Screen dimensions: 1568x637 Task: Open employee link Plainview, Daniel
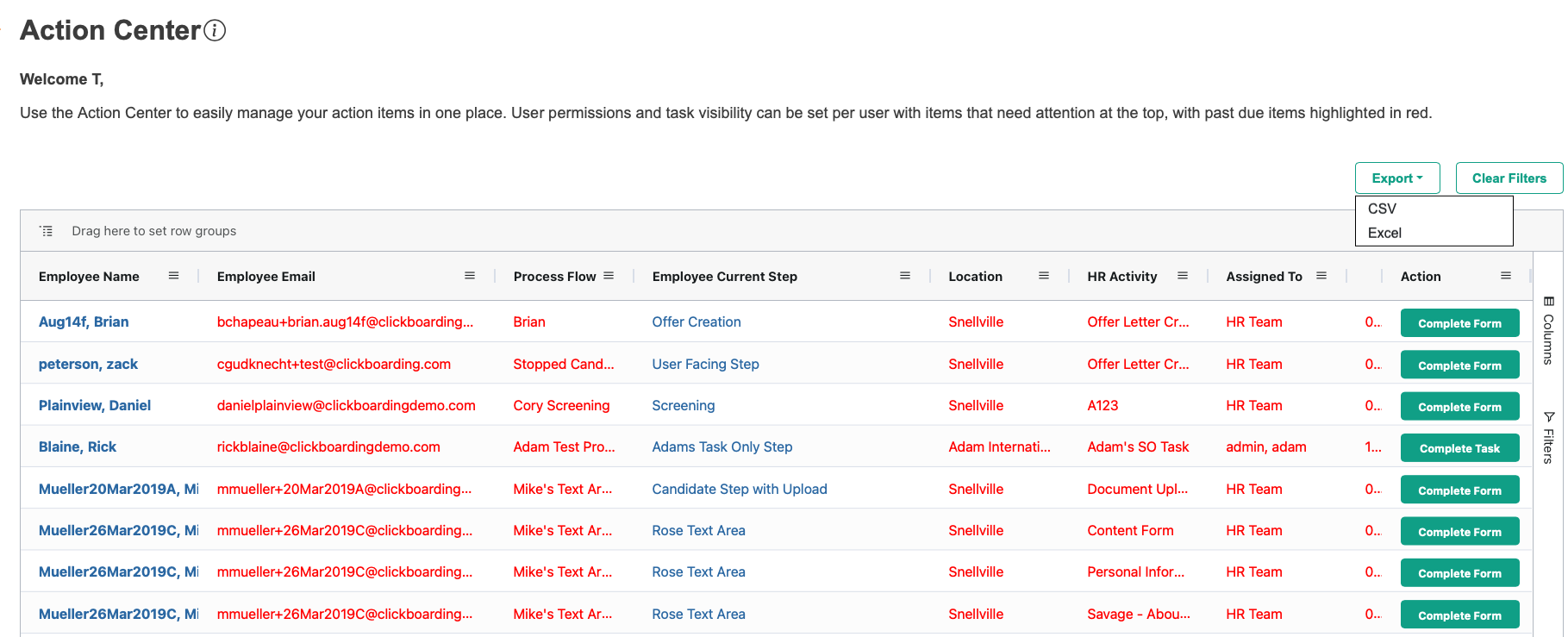[95, 405]
